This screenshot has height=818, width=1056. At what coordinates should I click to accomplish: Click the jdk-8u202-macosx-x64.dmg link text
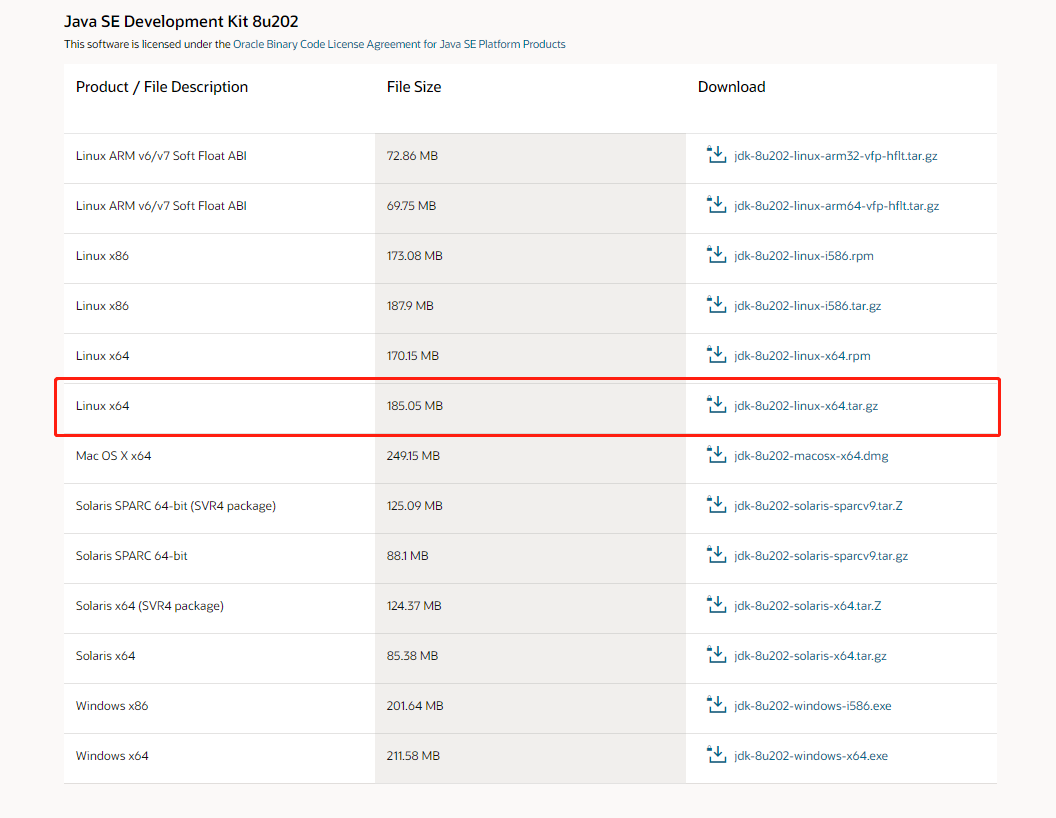tap(810, 456)
